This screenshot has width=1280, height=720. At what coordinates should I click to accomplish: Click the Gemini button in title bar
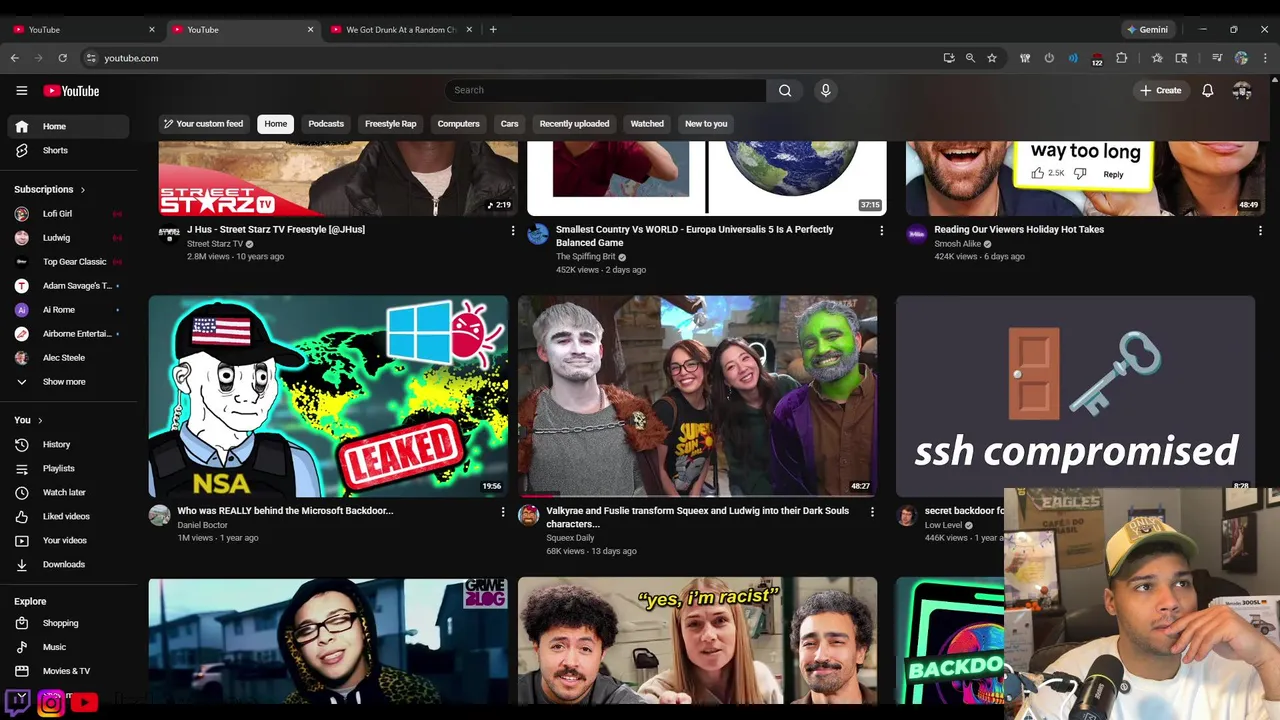pos(1147,29)
